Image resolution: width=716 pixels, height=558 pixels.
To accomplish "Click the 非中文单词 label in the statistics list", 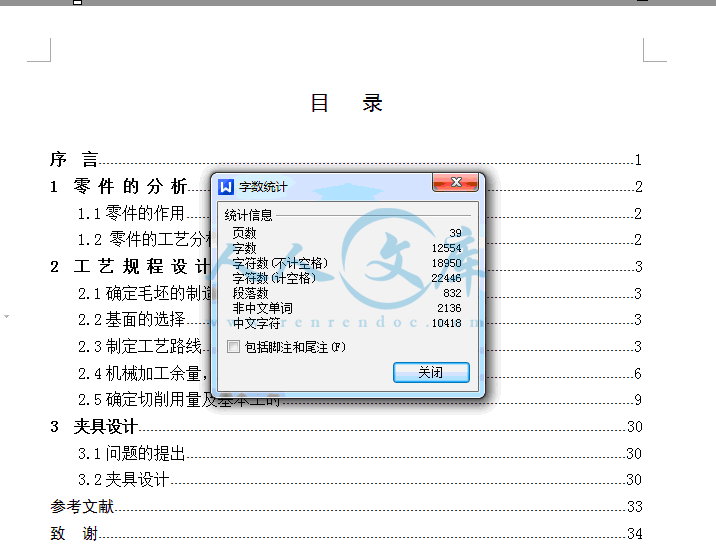I will pos(262,308).
